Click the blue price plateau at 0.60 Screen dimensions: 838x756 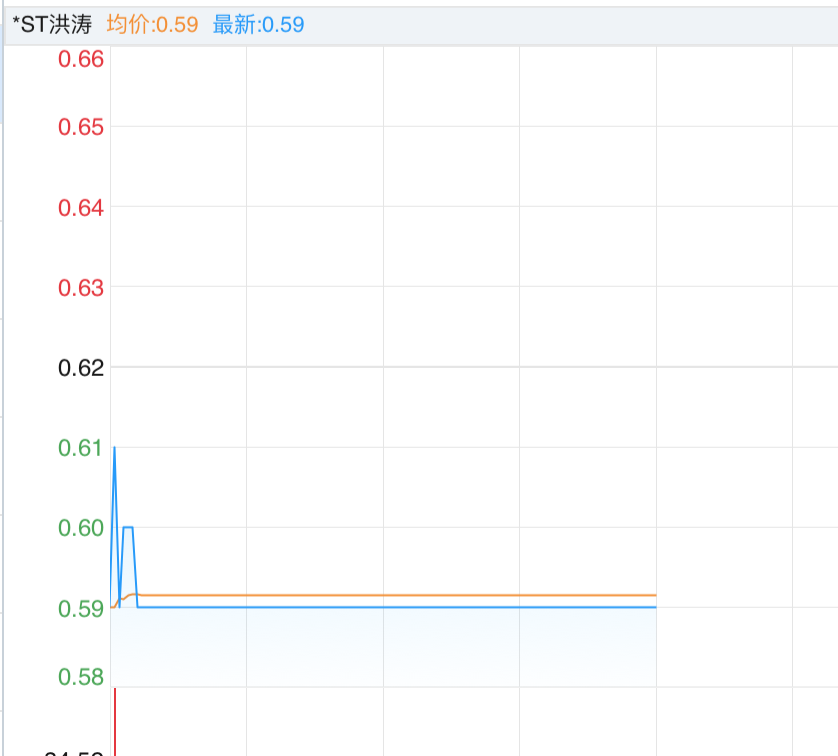point(128,527)
